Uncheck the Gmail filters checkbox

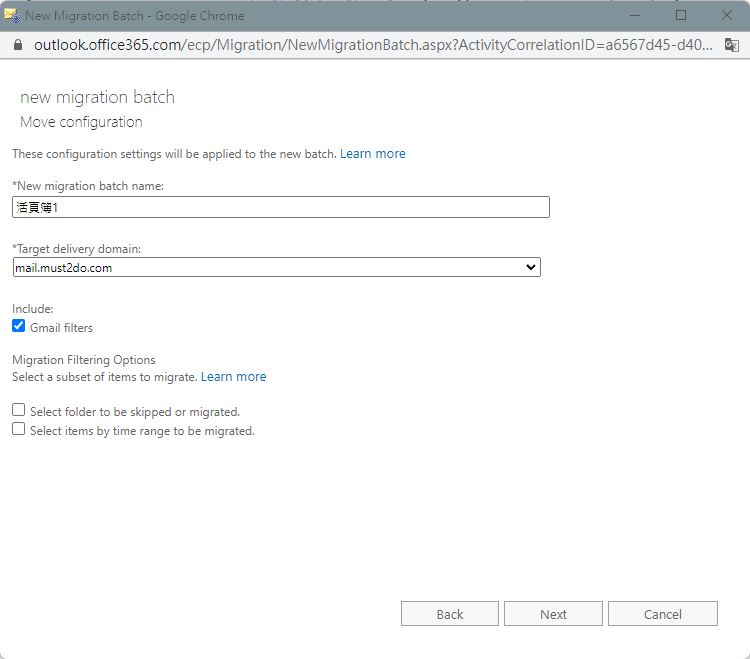point(19,326)
